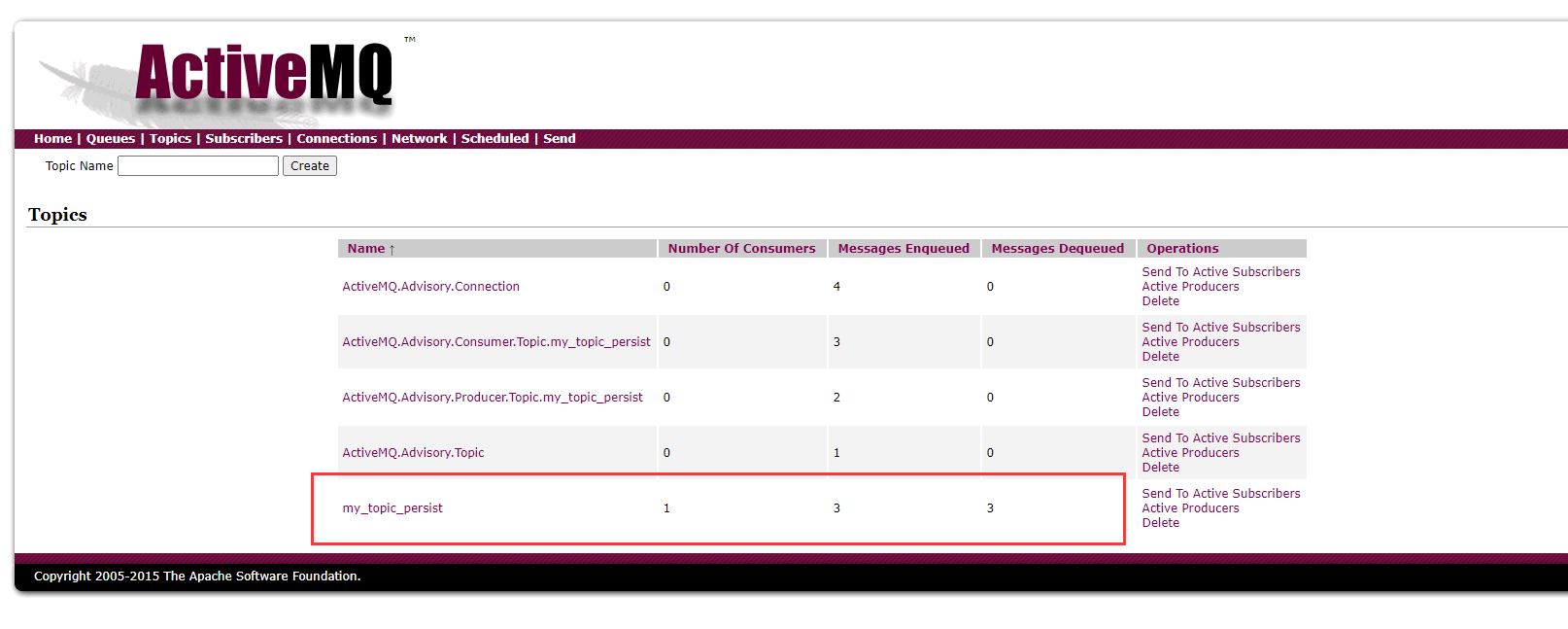
Task: Send To Active Subscribers for ActiveMQ.Advisory.Topic
Action: (x=1221, y=438)
